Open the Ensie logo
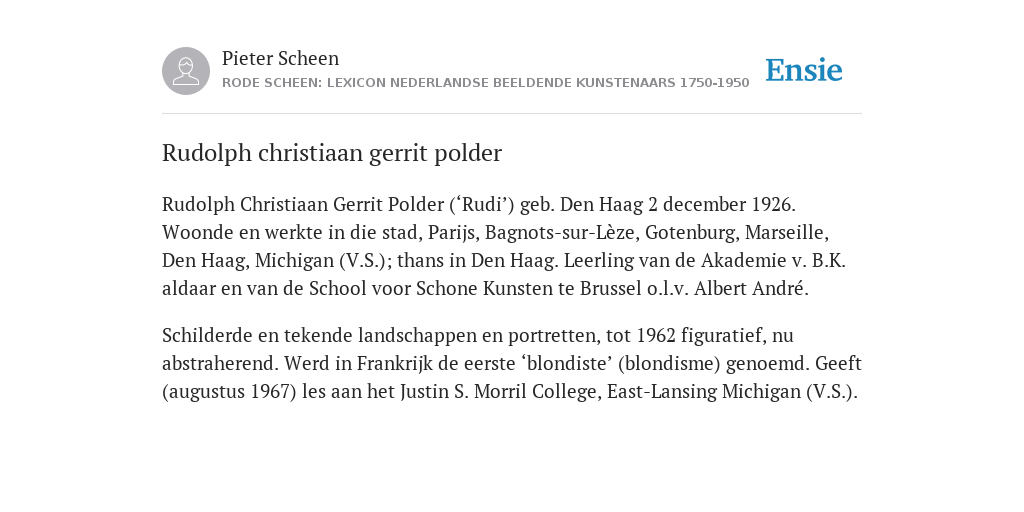This screenshot has height=512, width=1024. click(x=804, y=70)
